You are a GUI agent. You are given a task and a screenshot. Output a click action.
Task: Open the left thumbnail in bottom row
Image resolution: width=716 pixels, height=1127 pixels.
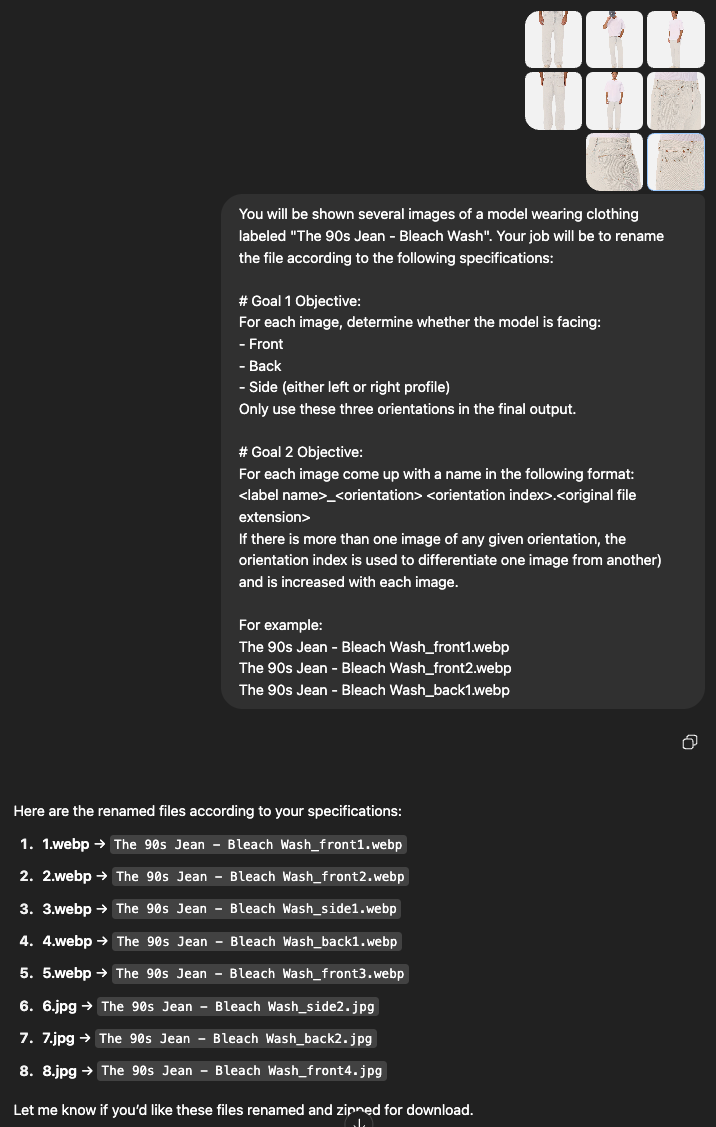[615, 162]
